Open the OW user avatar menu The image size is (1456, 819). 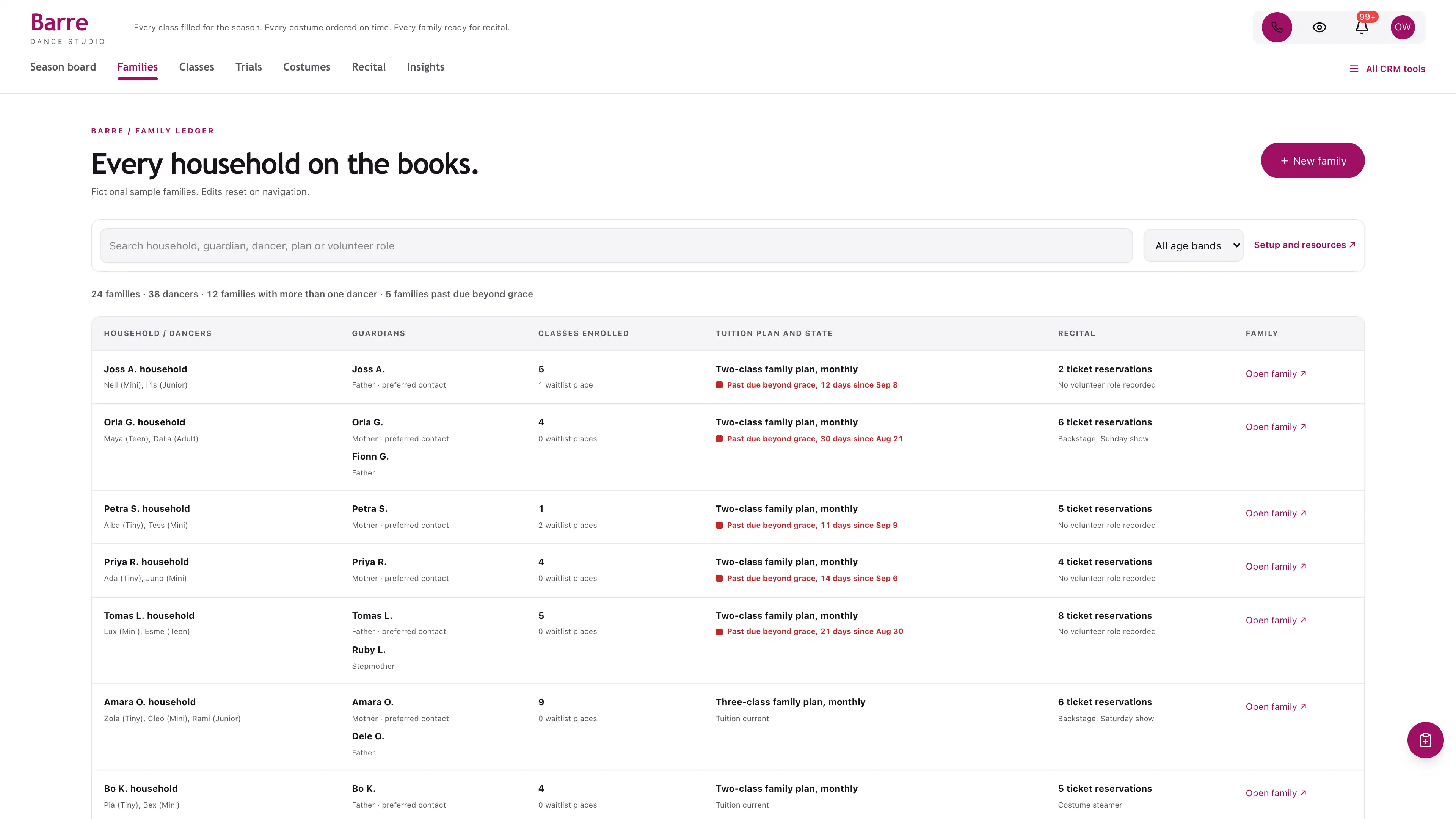point(1402,27)
